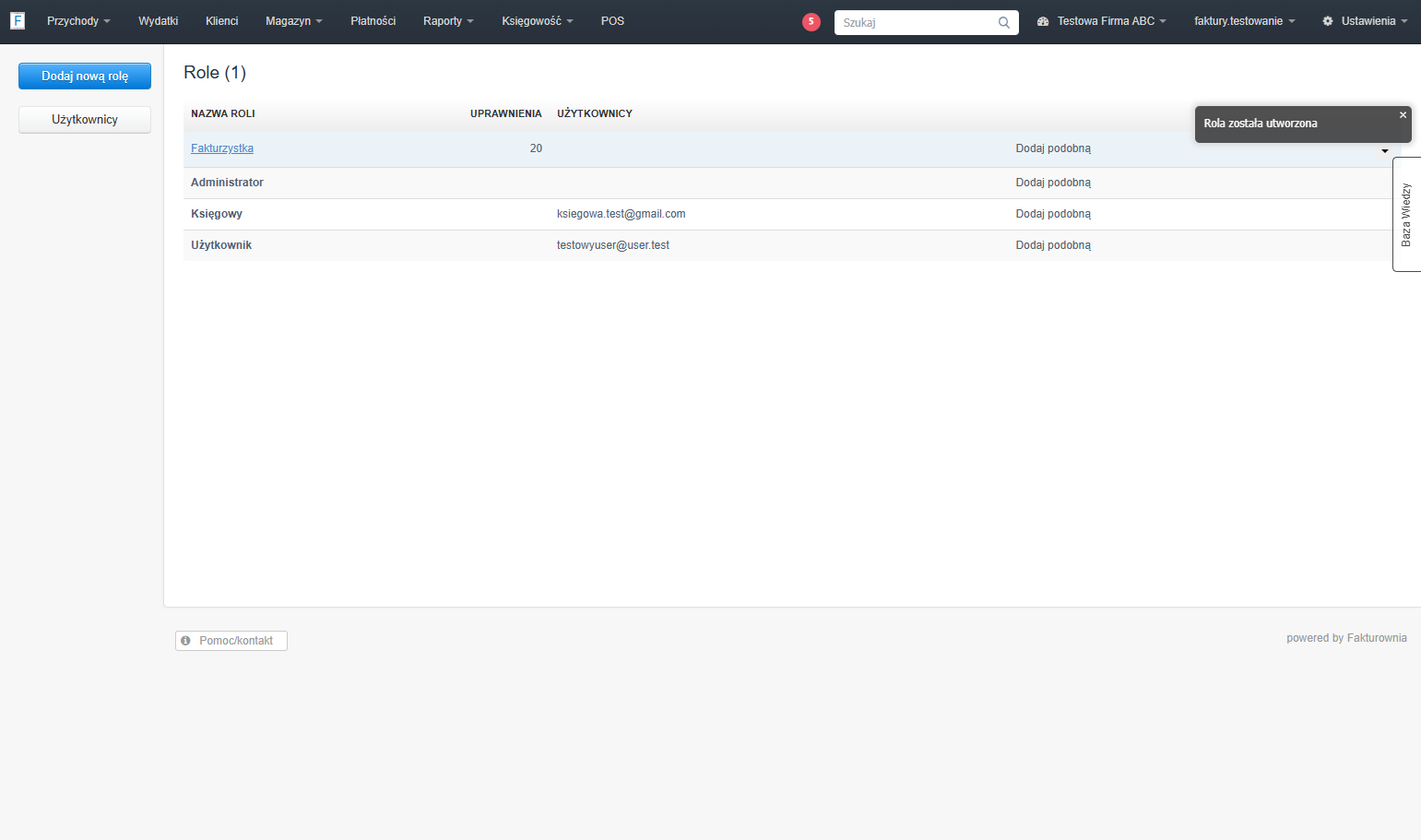Click the 'Role (1)' page heading
Image resolution: width=1421 pixels, height=840 pixels.
pos(215,73)
